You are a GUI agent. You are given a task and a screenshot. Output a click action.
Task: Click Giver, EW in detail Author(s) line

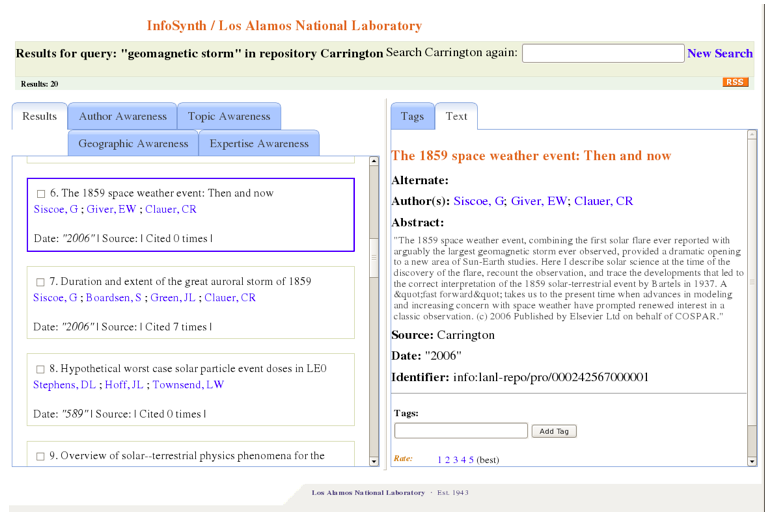click(539, 201)
